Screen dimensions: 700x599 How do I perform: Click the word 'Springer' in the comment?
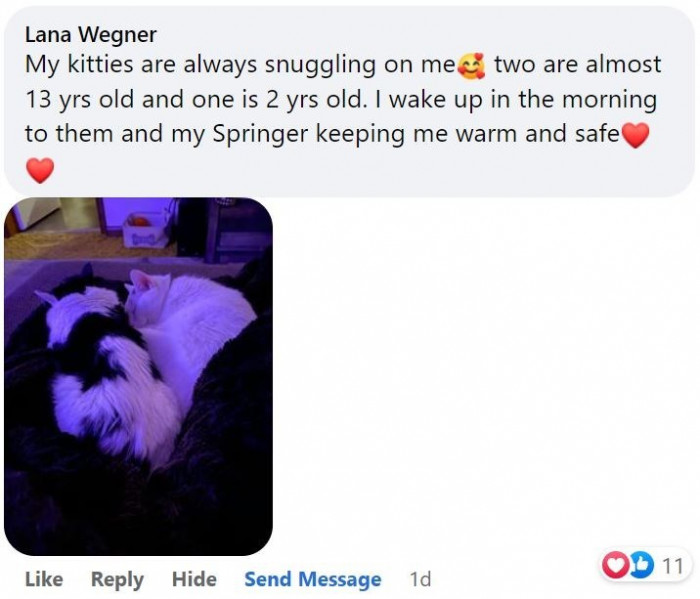(260, 134)
